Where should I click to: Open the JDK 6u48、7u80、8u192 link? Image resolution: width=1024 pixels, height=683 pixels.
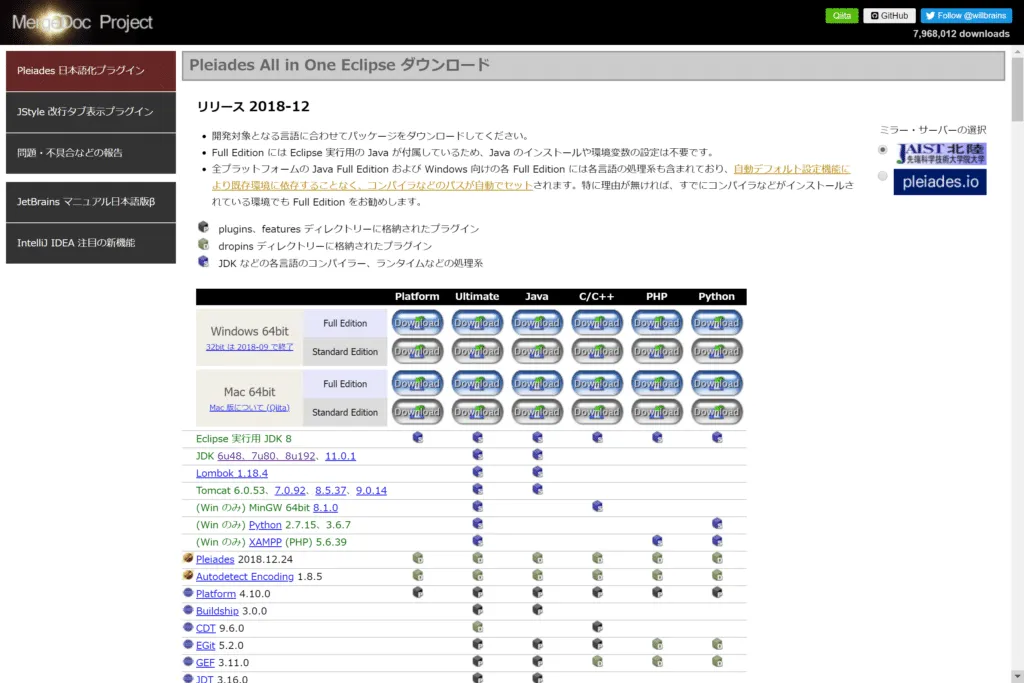coord(266,456)
